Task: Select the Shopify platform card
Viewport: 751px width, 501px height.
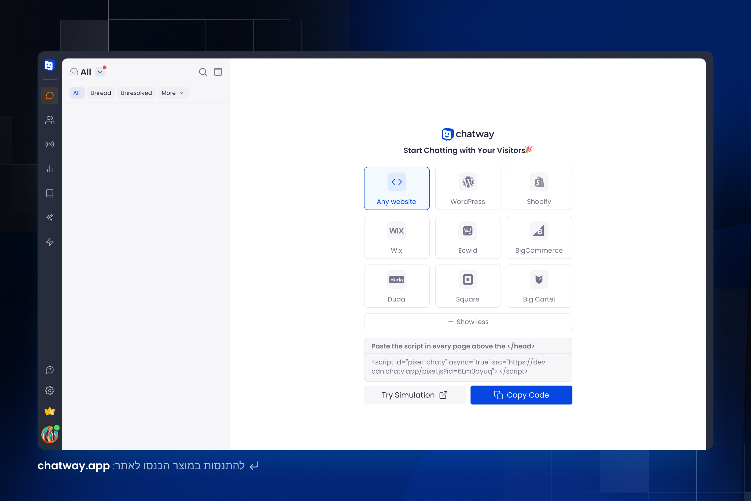Action: click(539, 188)
